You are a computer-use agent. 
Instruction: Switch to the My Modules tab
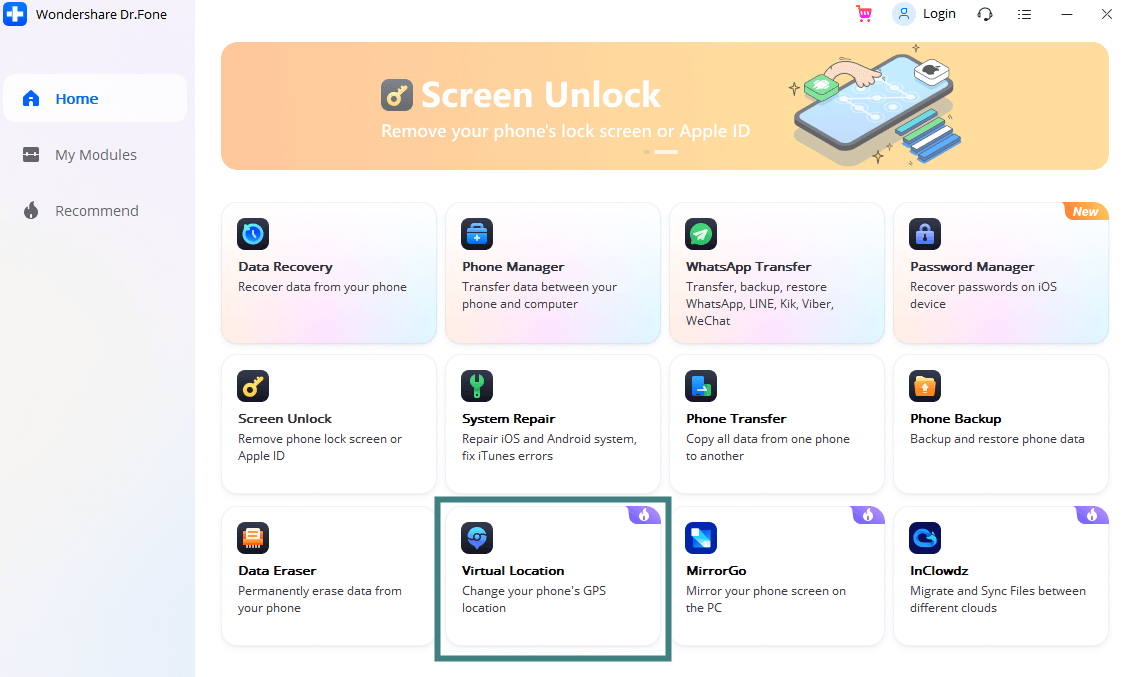coord(95,155)
